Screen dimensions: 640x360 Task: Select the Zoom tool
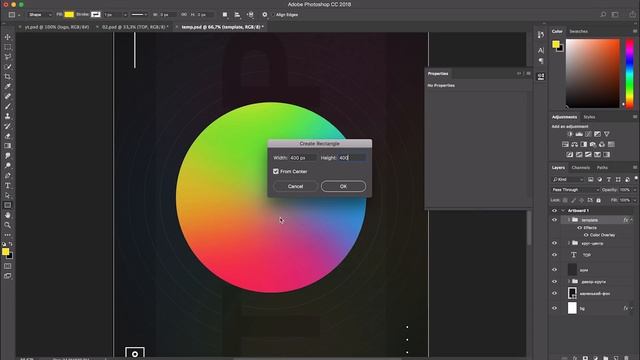coord(7,225)
